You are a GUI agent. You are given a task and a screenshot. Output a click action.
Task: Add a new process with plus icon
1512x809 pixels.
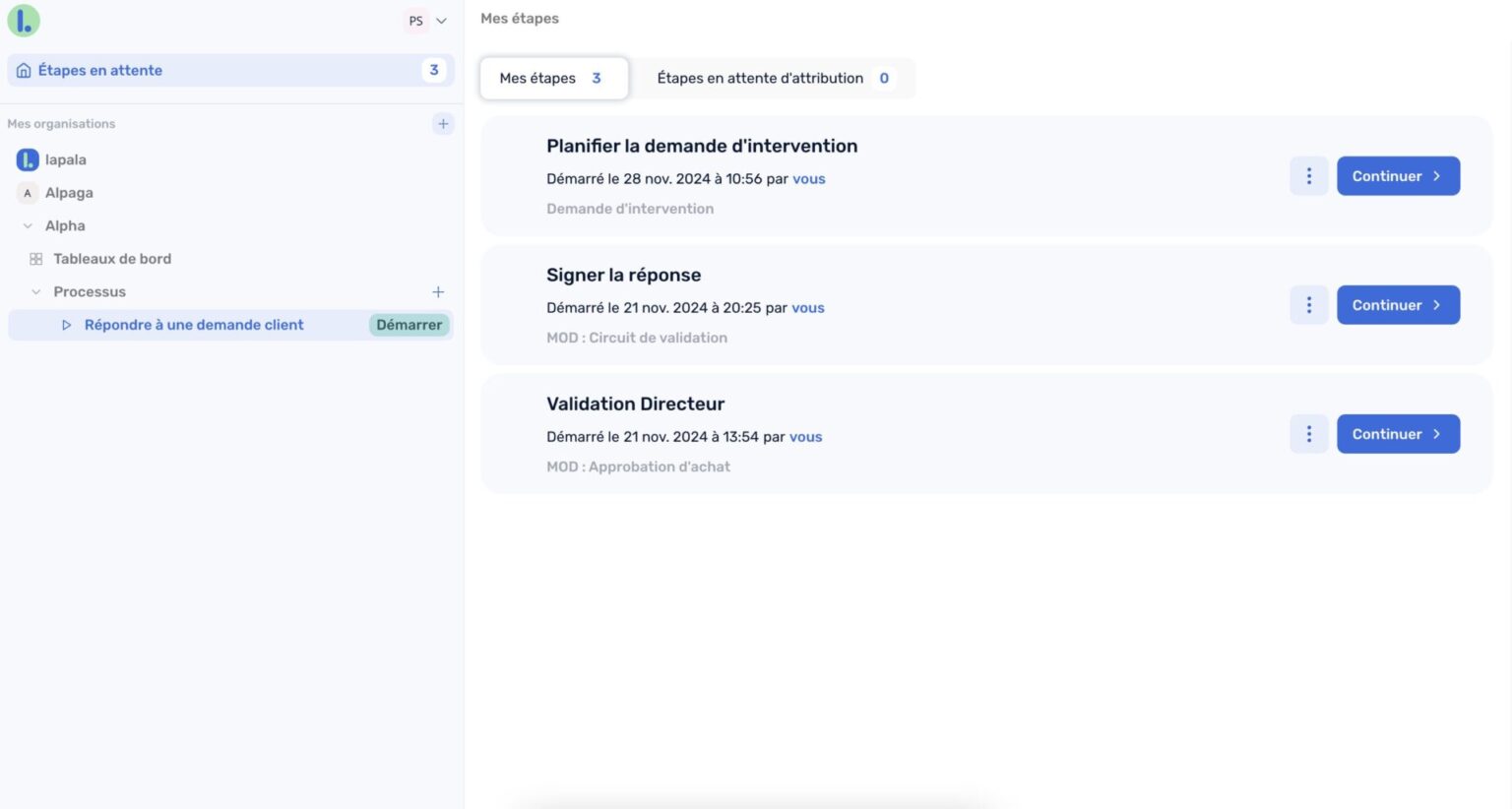point(438,292)
